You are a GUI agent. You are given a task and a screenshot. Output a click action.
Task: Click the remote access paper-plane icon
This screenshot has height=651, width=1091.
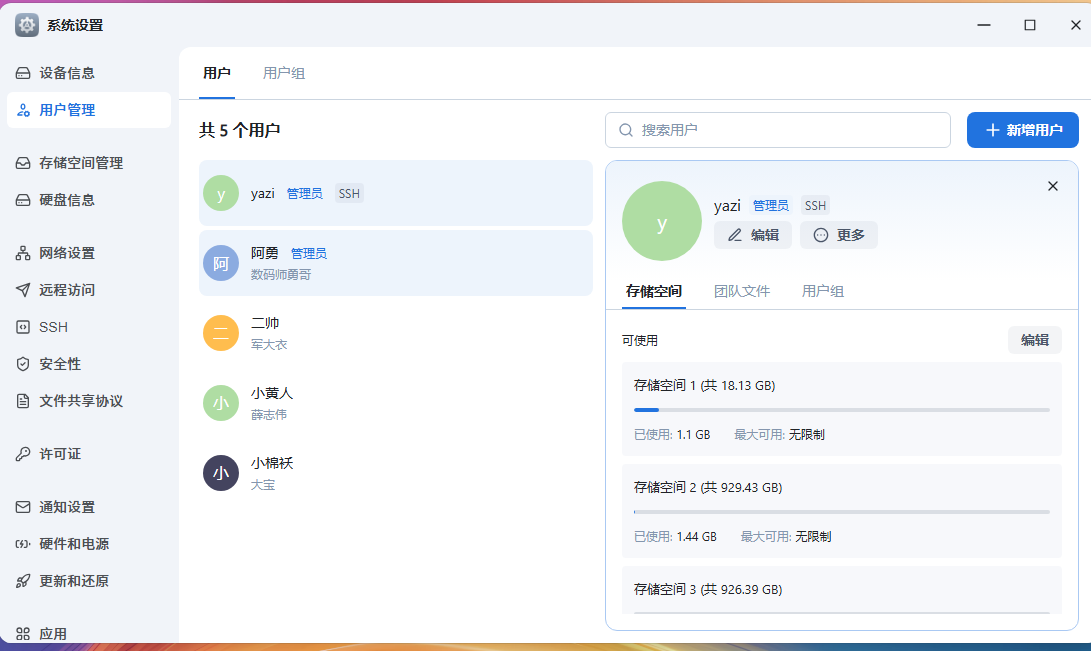point(23,290)
